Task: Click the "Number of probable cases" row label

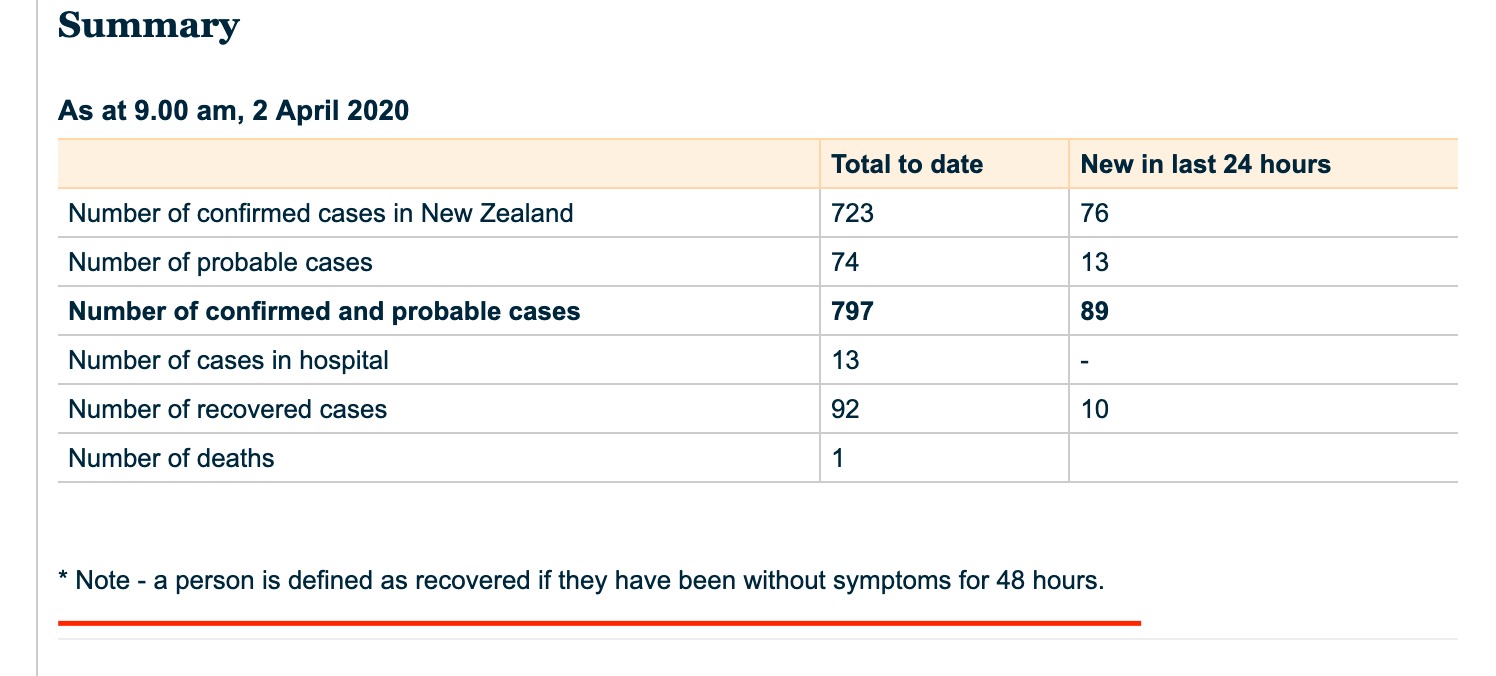Action: 220,262
